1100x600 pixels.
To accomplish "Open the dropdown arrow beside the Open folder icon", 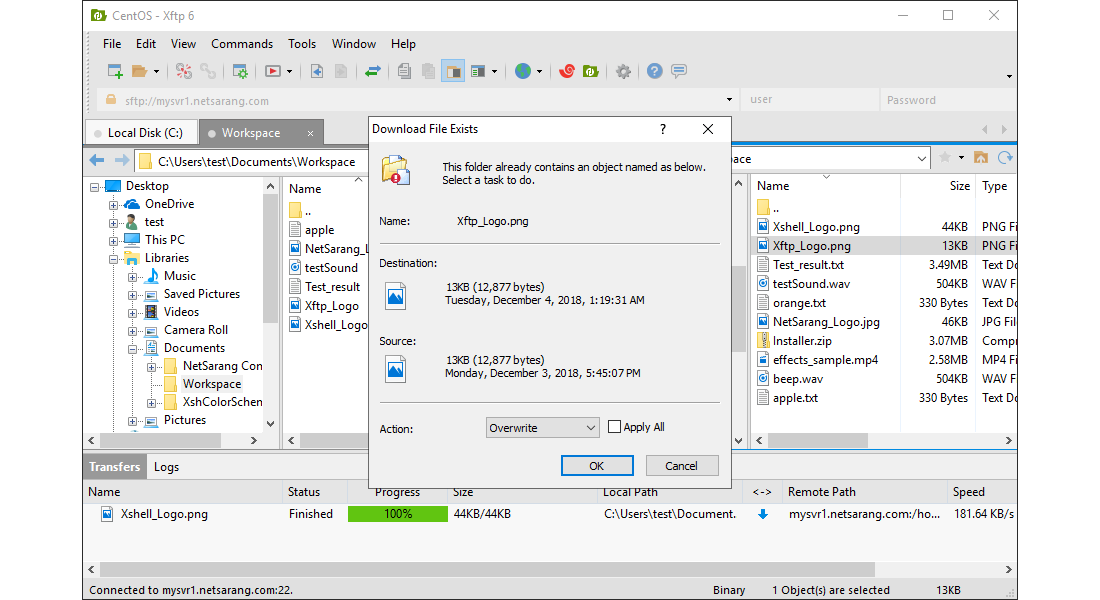I will 156,72.
